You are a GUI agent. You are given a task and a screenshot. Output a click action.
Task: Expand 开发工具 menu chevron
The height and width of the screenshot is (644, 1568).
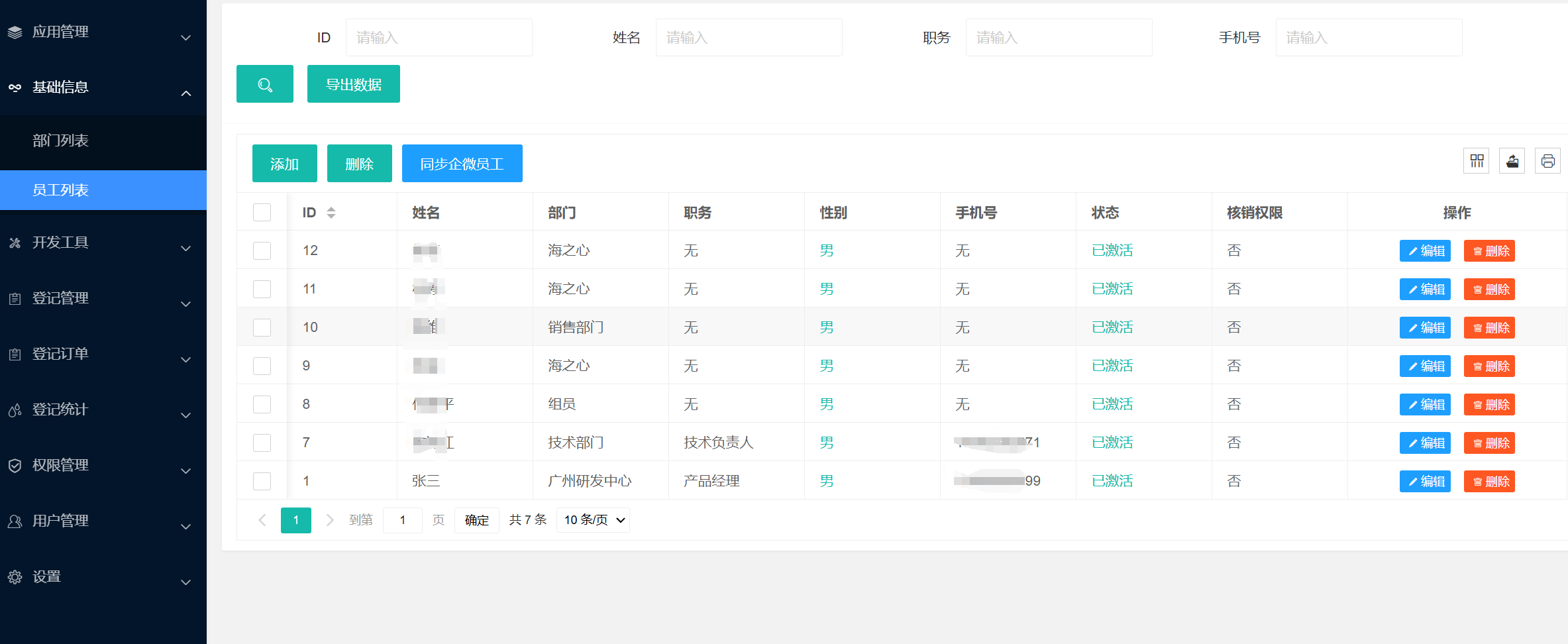[x=186, y=248]
